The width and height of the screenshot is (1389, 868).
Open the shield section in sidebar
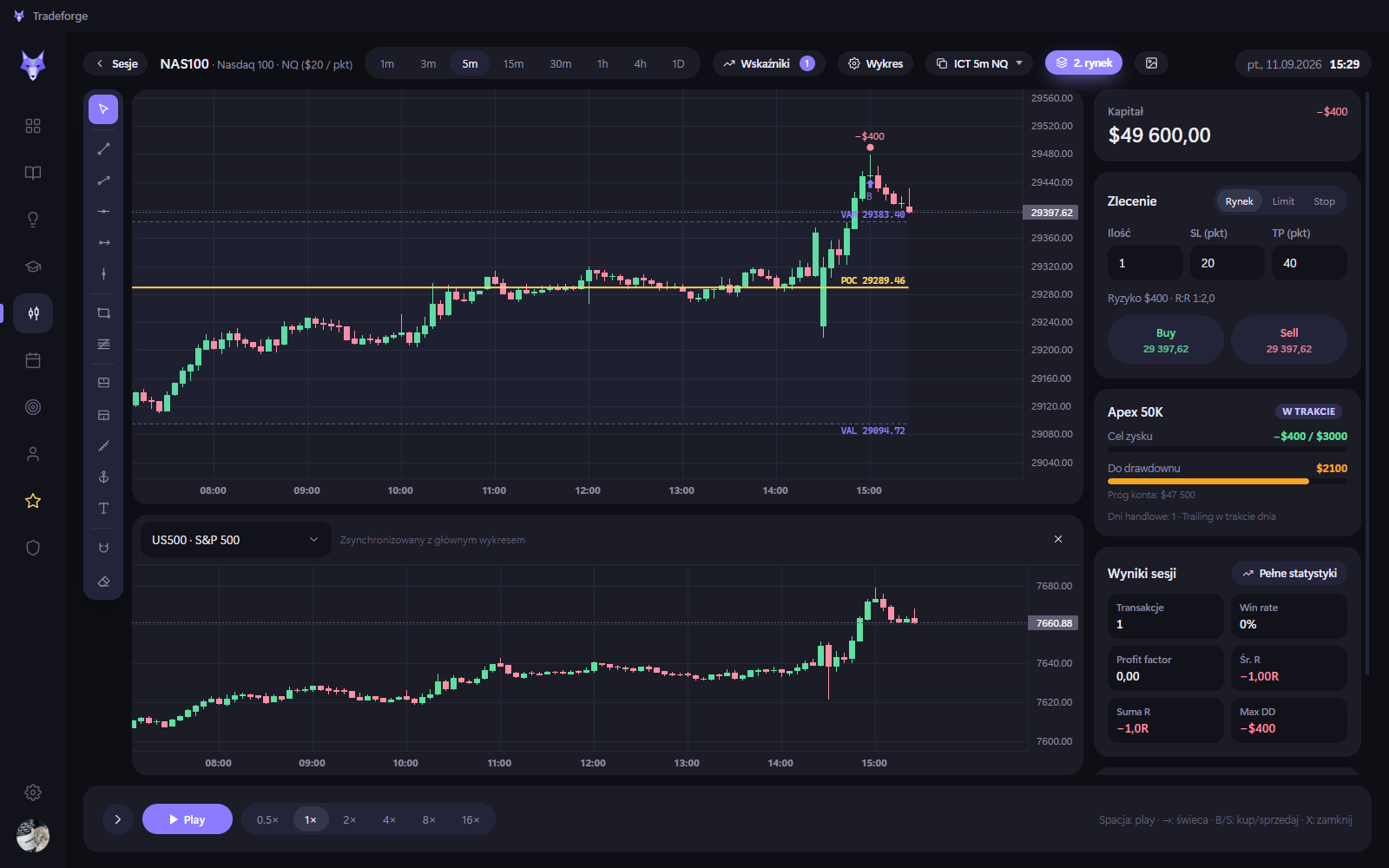33,548
